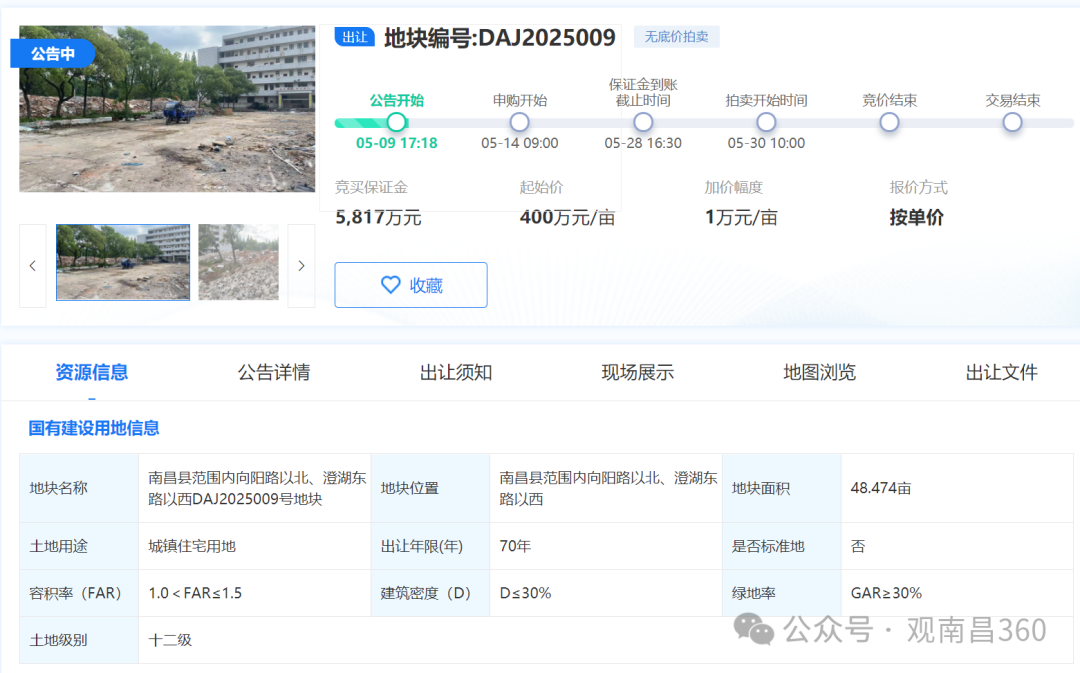Click the date 05-28 16:30
This screenshot has height=673, width=1080.
[643, 143]
